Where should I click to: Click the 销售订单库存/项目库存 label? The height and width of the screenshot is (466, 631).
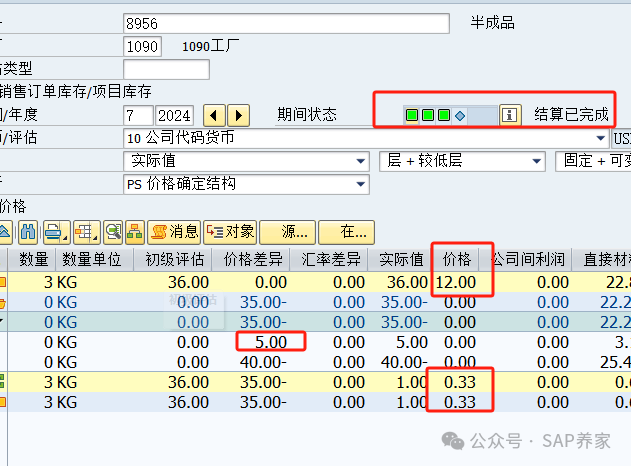click(76, 92)
